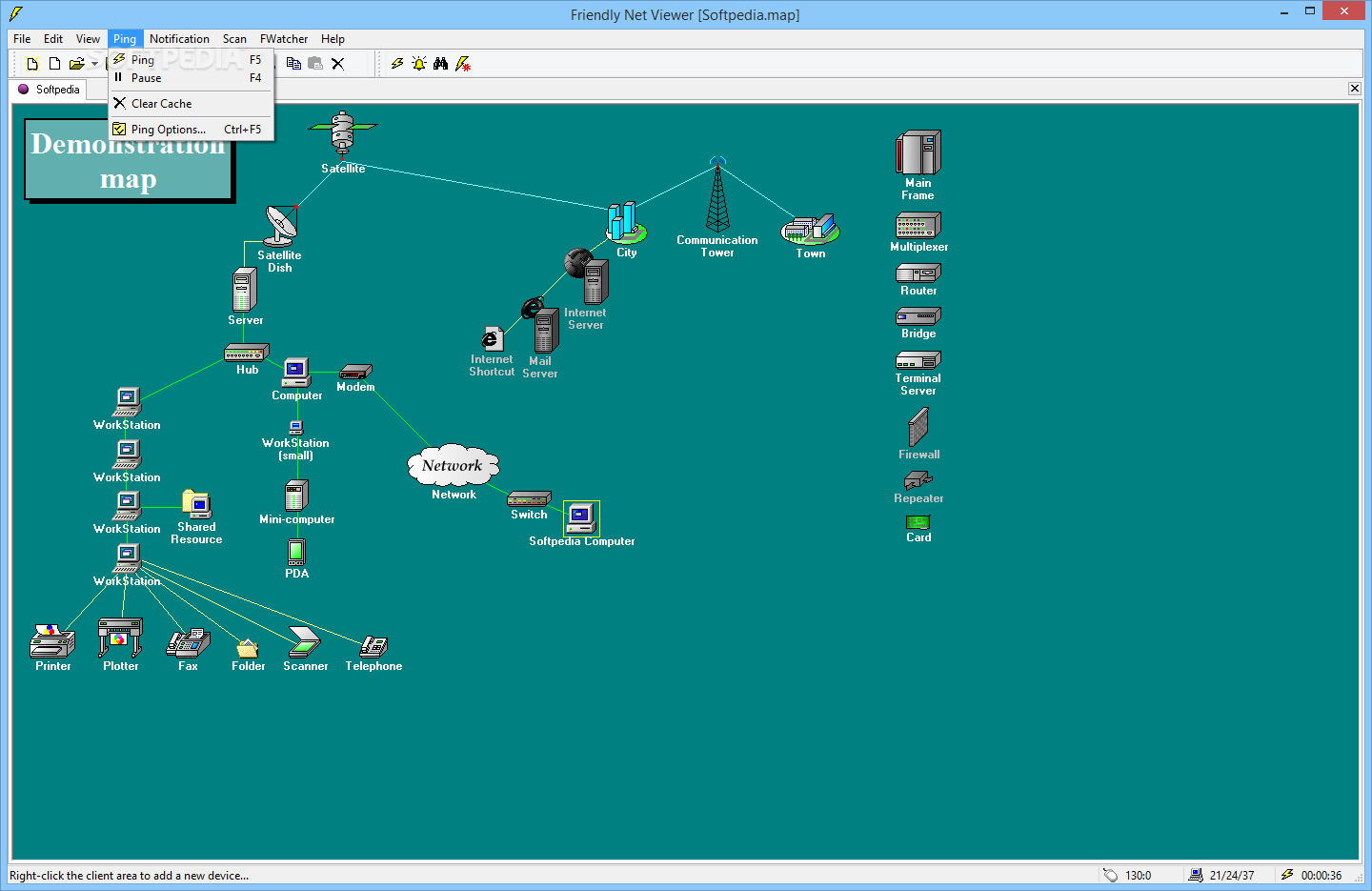Select the Modem device icon

click(x=355, y=372)
